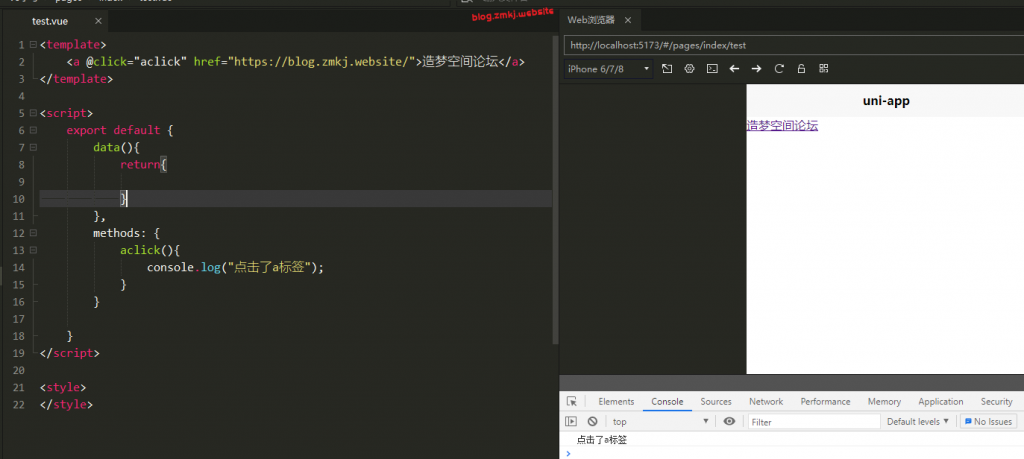The width and height of the screenshot is (1024, 459).
Task: Click the editor vertical scrollbar
Action: [x=556, y=189]
